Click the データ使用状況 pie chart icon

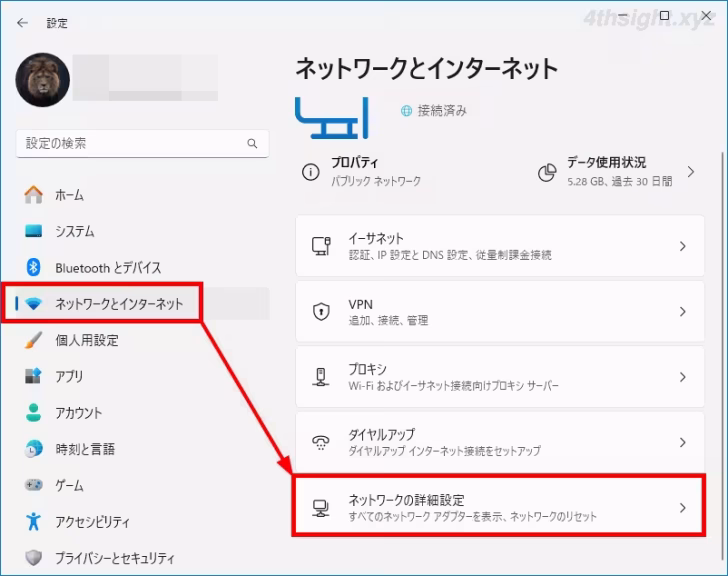[x=547, y=172]
